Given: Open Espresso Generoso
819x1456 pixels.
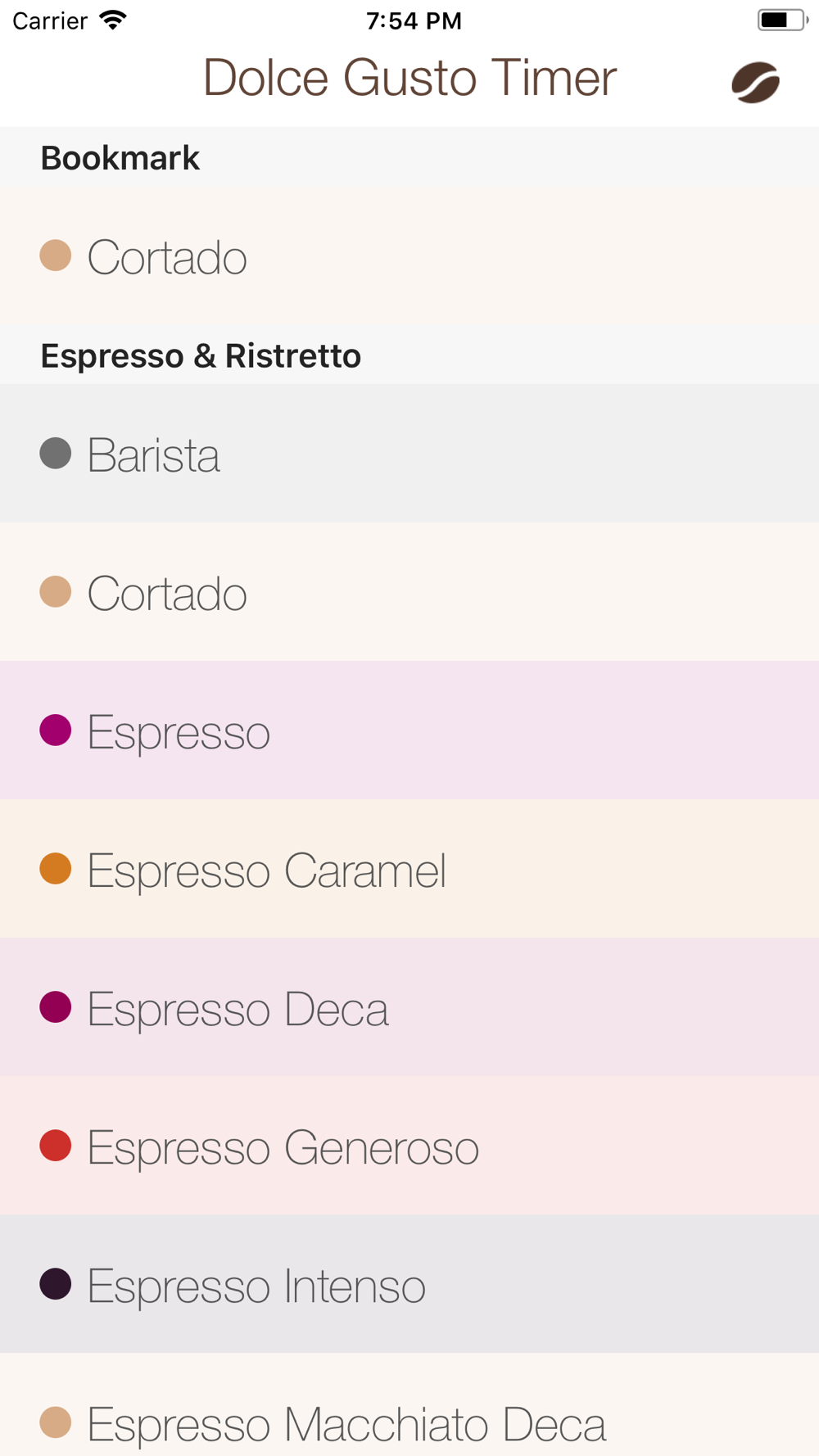Looking at the screenshot, I should [x=409, y=1146].
